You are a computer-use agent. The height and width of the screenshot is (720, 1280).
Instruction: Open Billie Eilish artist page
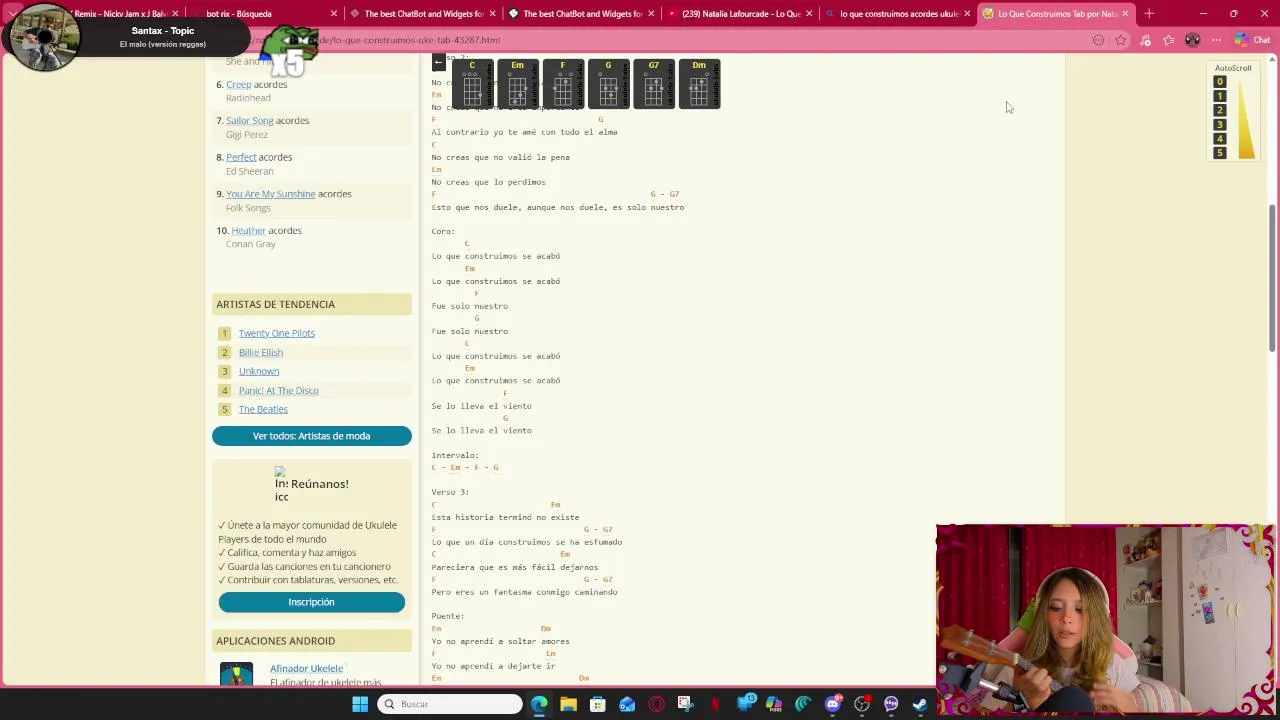coord(260,352)
